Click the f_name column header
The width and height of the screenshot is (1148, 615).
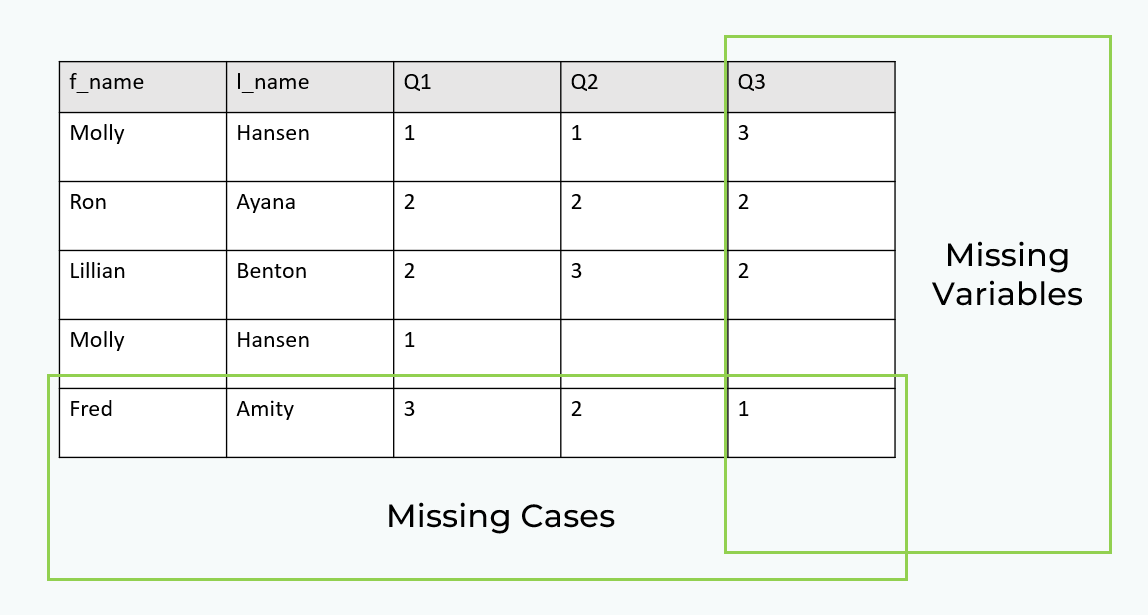(x=143, y=87)
